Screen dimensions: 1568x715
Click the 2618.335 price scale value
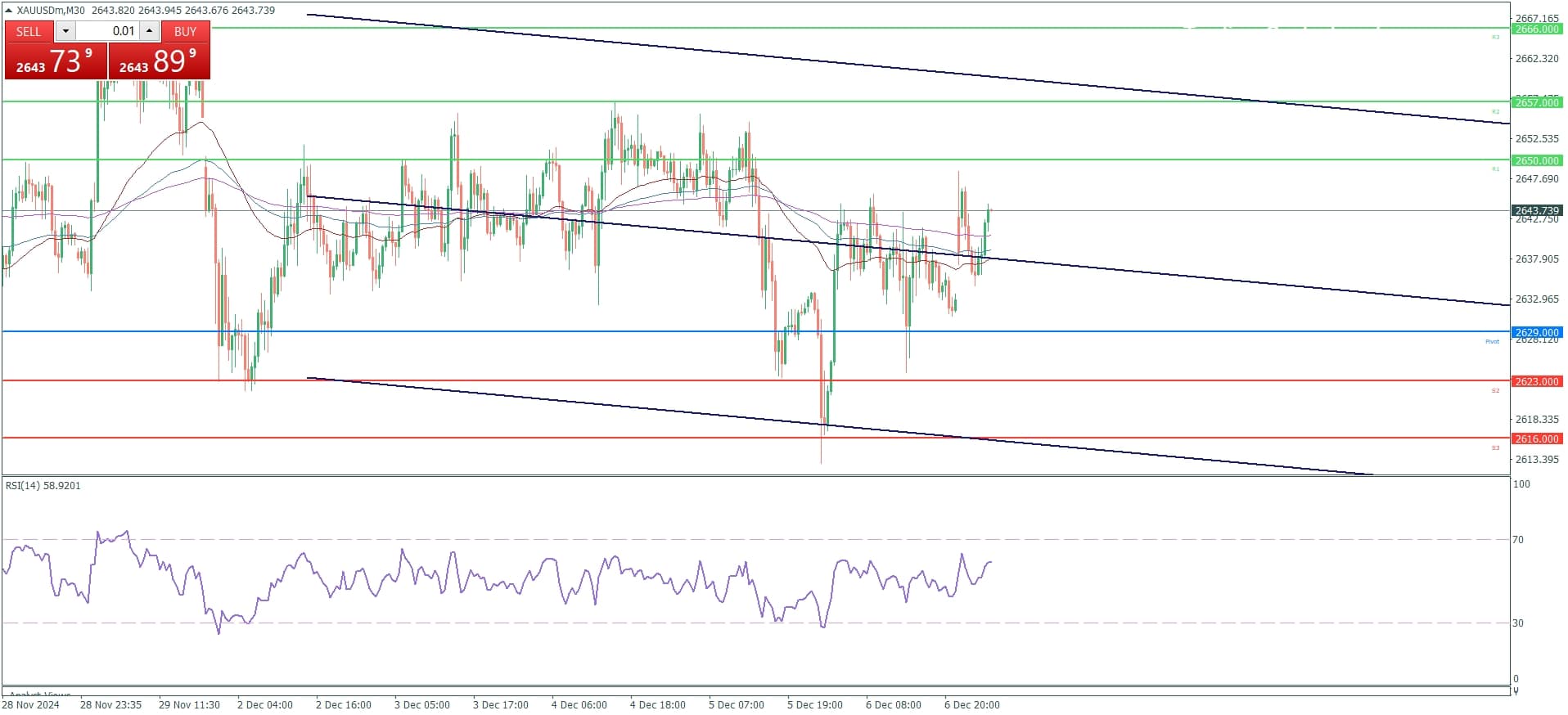pos(1537,419)
